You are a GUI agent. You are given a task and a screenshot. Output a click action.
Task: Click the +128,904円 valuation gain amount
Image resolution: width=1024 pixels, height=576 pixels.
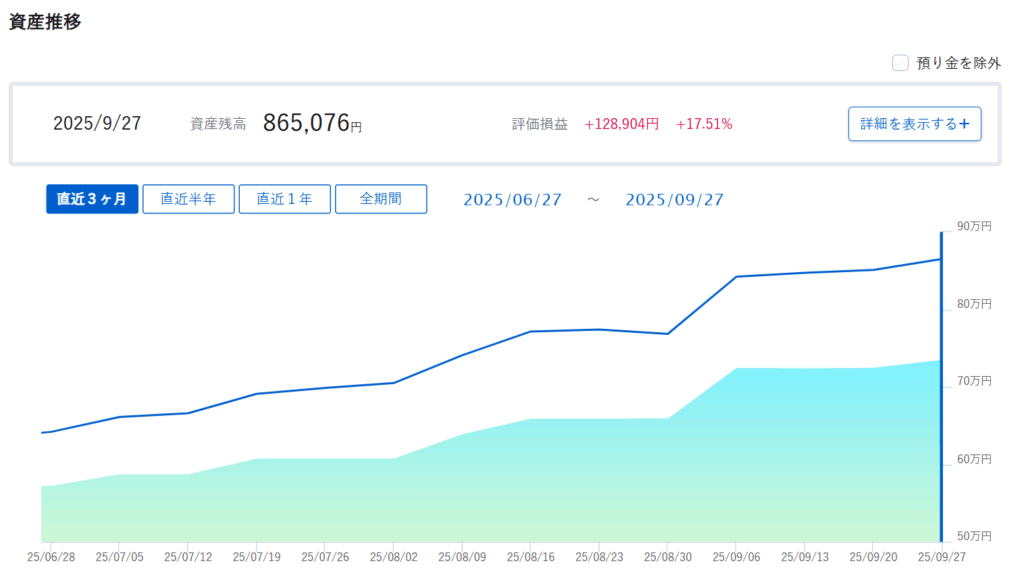[x=621, y=125]
